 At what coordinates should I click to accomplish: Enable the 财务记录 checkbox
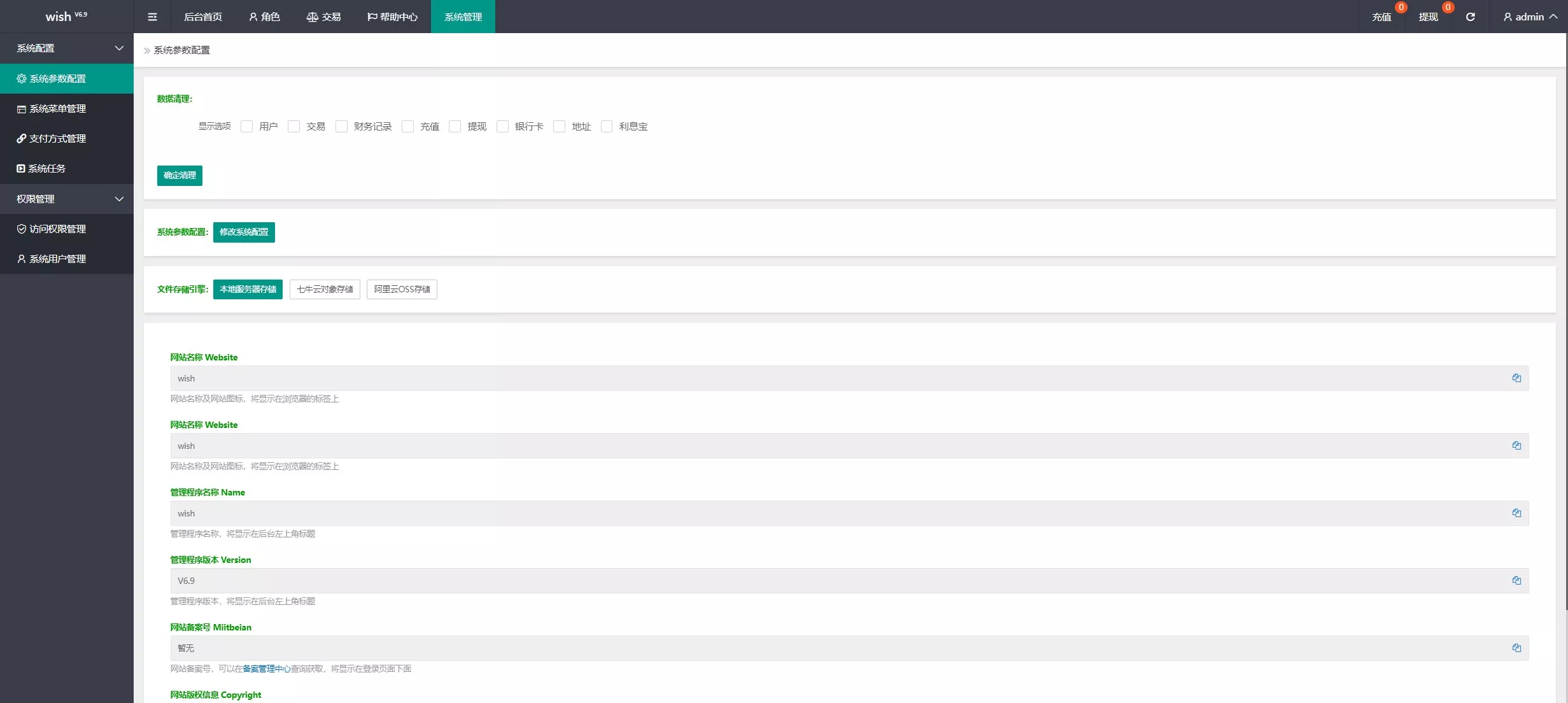tap(342, 127)
